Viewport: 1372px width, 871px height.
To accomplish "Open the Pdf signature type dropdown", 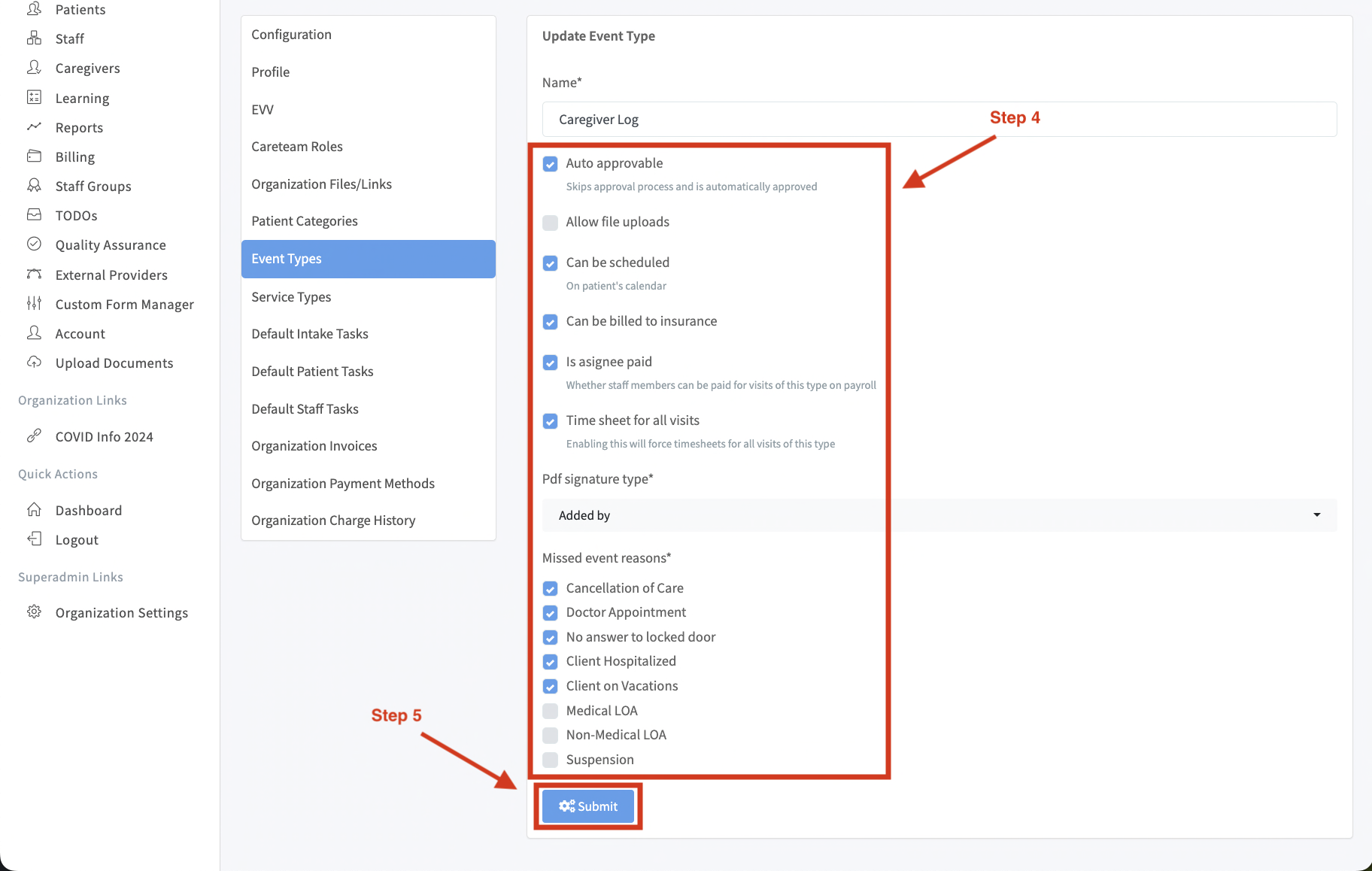I will [939, 515].
